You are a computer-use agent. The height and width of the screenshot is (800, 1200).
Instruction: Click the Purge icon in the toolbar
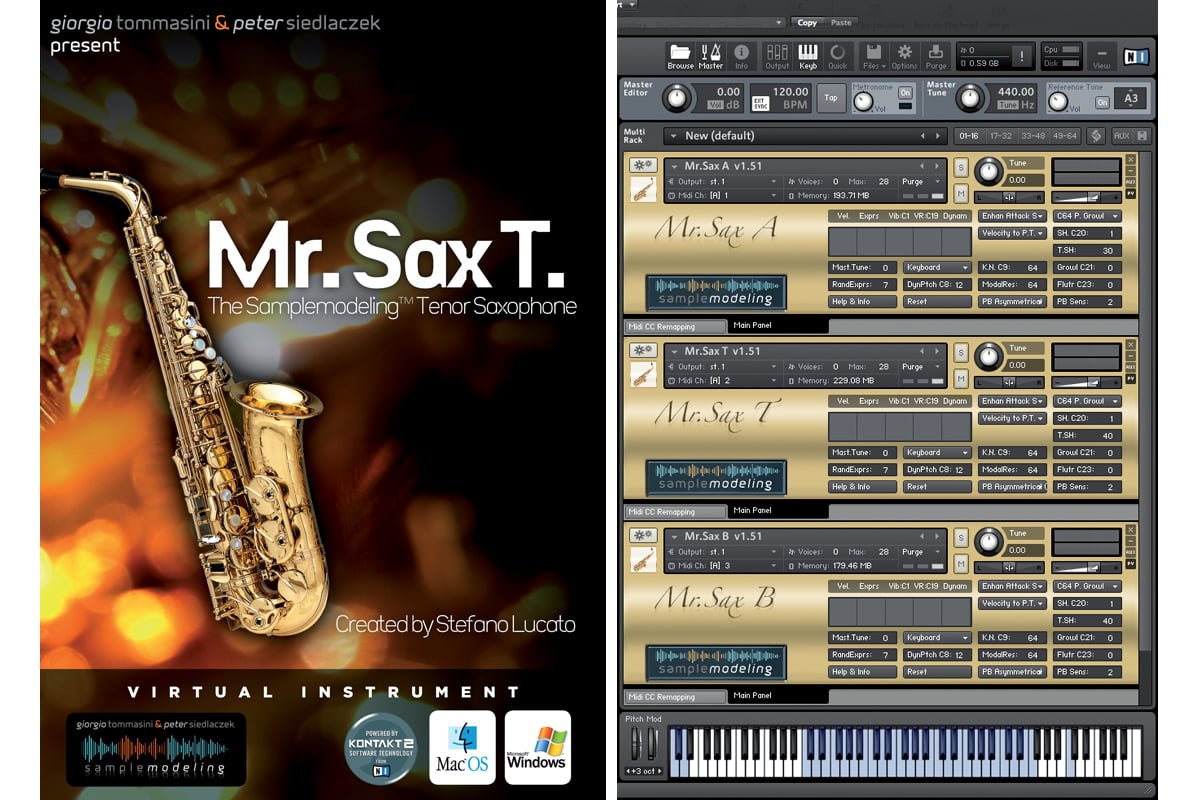pos(936,56)
